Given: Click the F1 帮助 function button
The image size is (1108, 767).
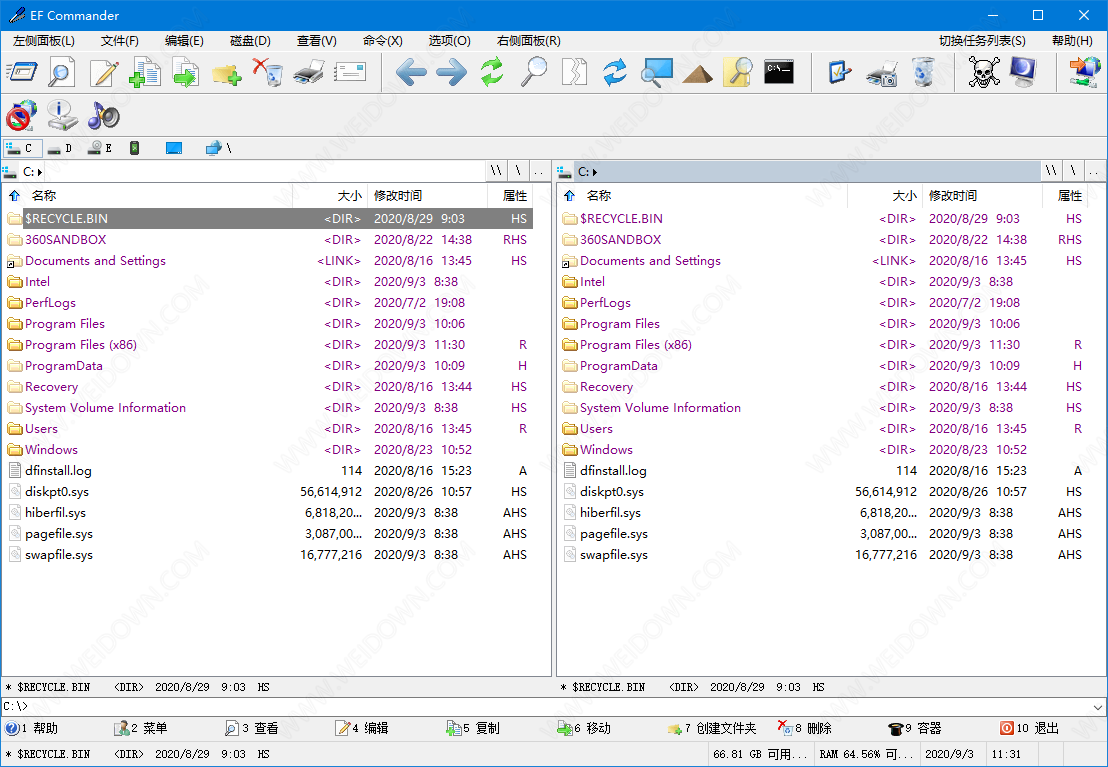Looking at the screenshot, I should point(32,728).
